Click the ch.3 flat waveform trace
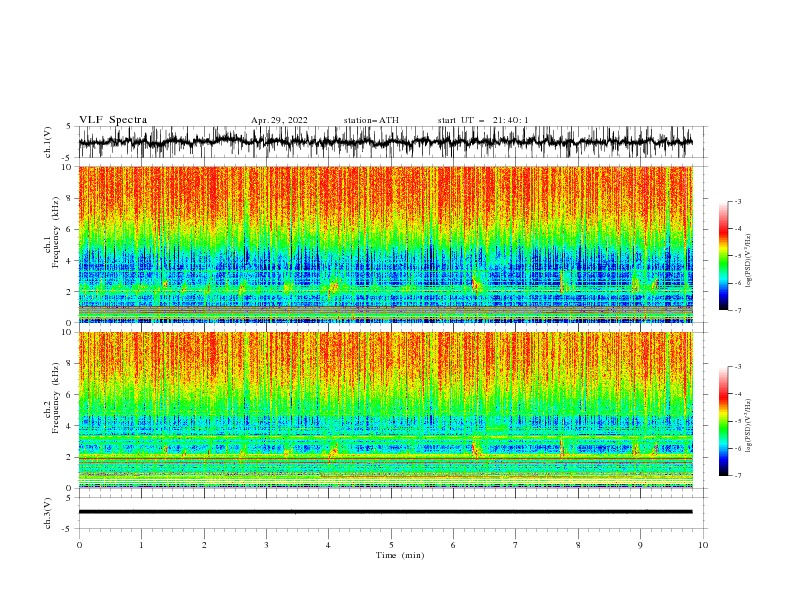 386,512
